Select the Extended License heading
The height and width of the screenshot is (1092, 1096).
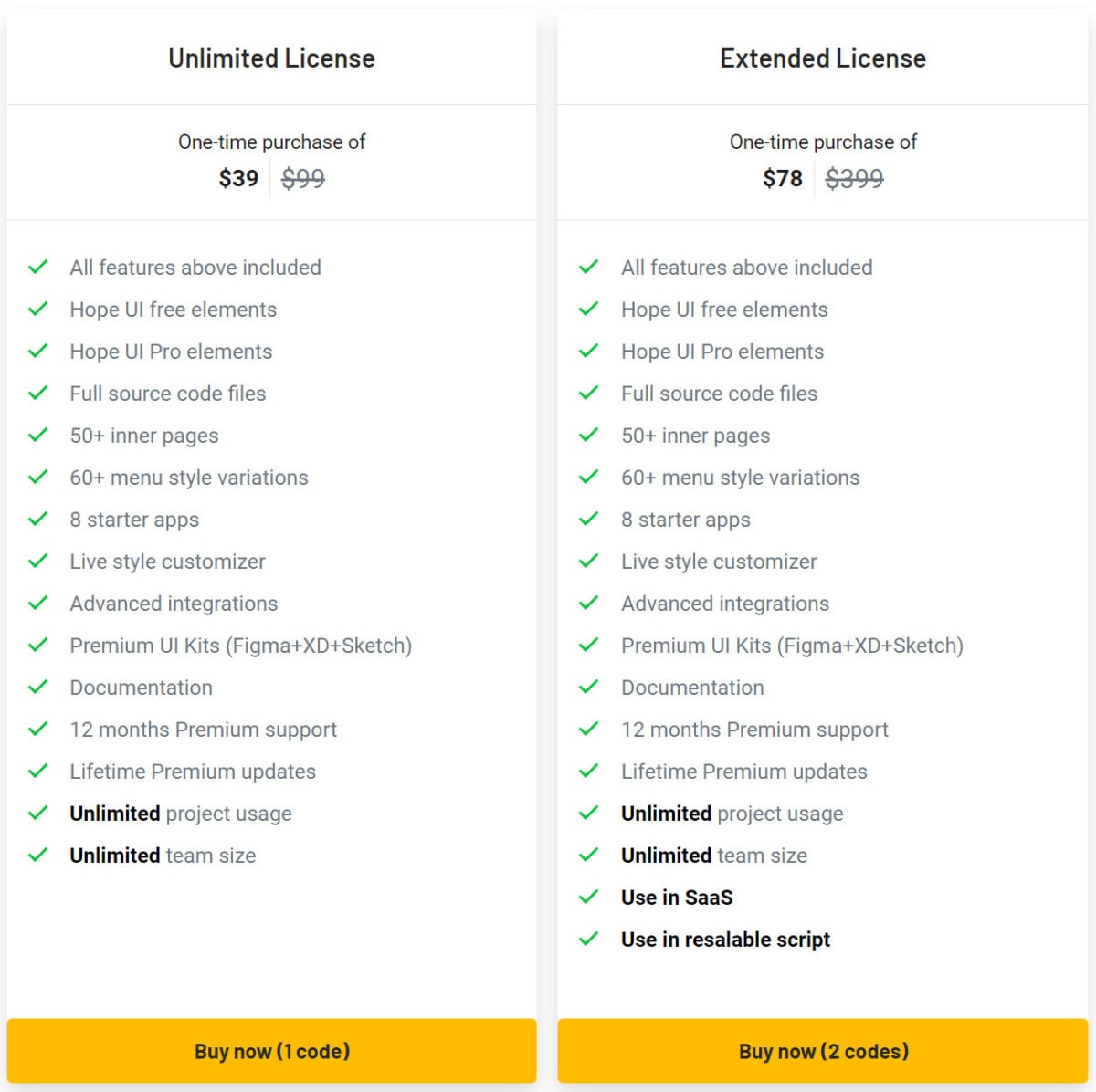coord(822,58)
